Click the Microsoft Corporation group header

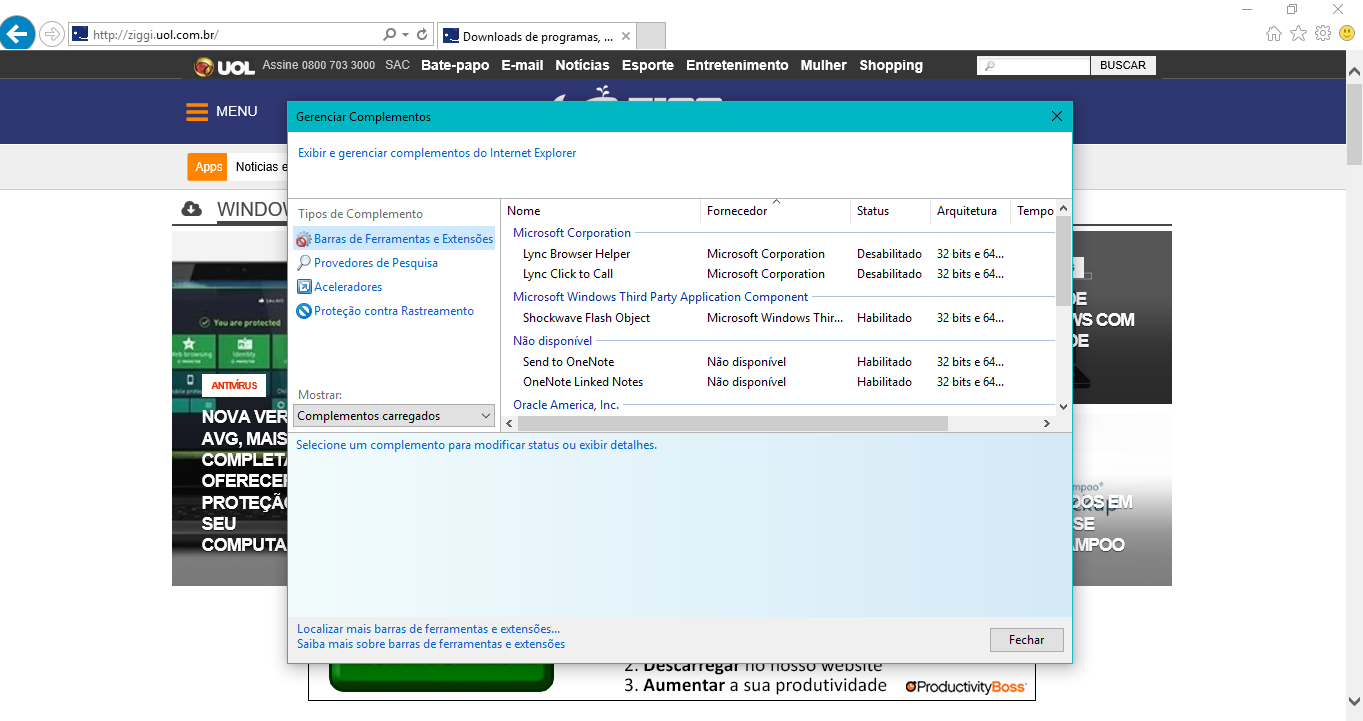pos(572,233)
